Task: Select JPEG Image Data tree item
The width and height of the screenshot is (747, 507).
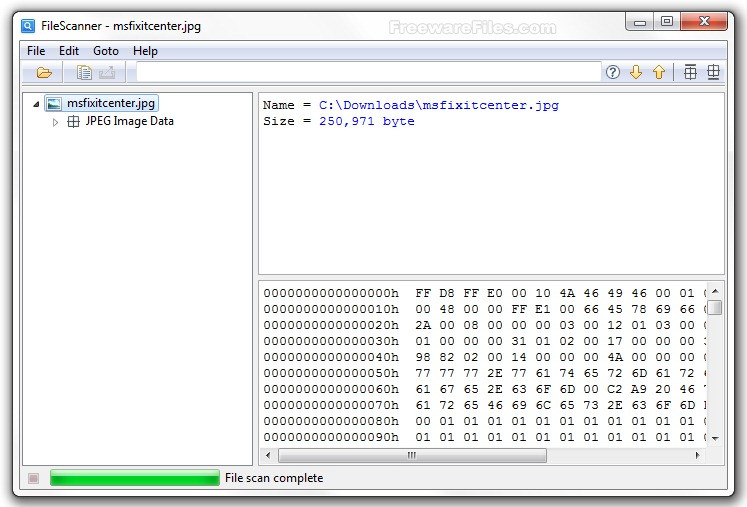Action: tap(130, 121)
